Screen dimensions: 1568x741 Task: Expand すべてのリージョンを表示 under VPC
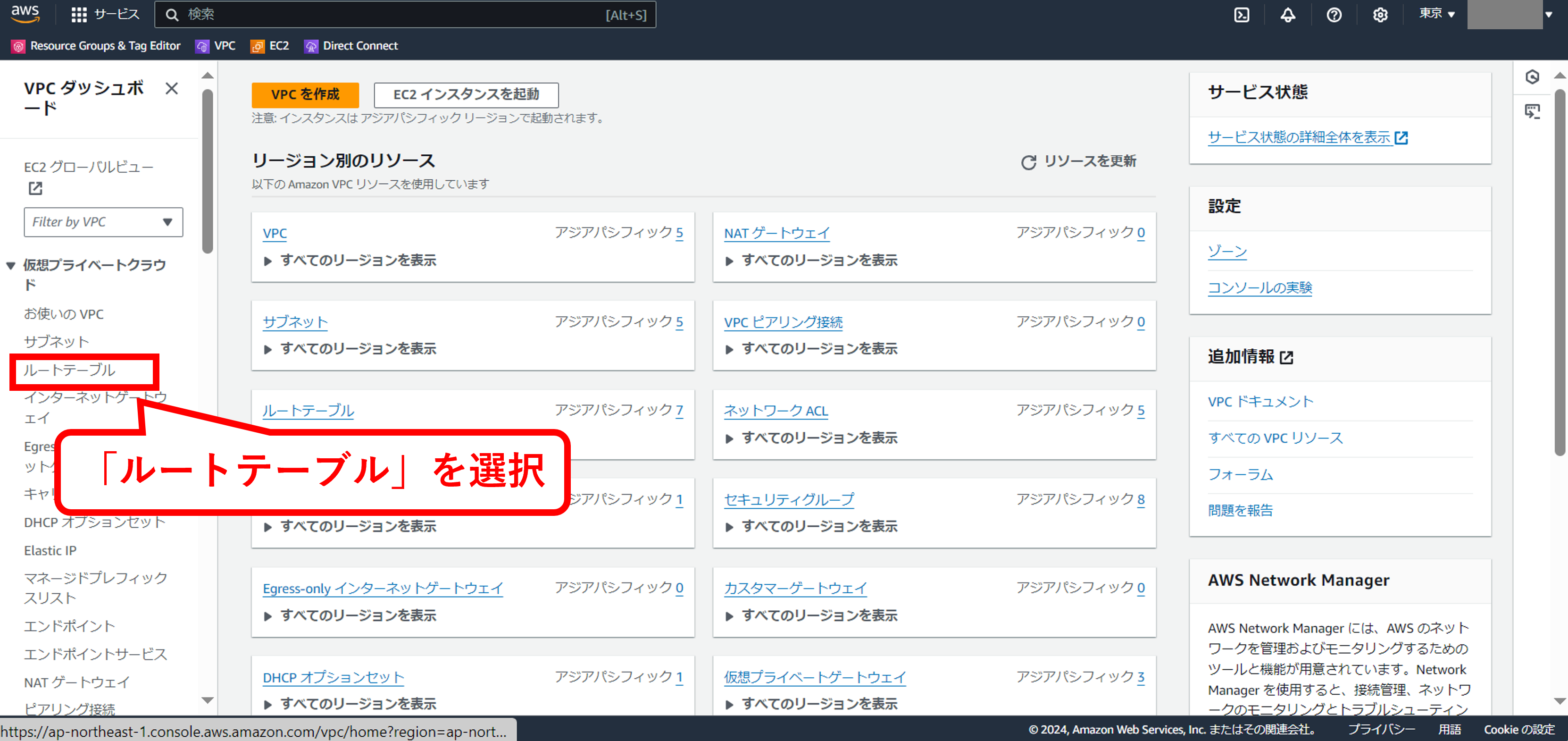click(350, 261)
